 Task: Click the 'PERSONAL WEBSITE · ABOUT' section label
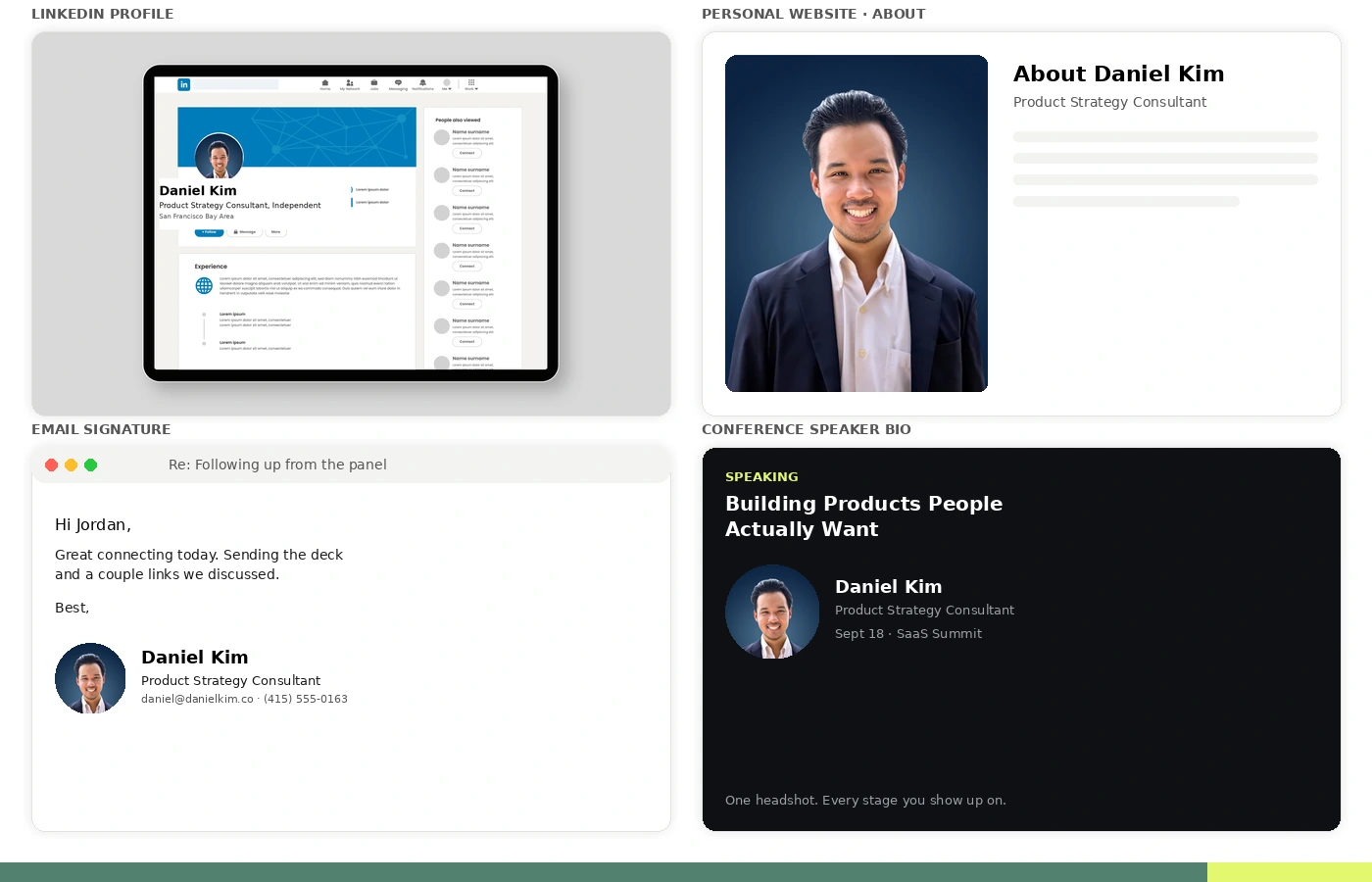click(x=813, y=14)
